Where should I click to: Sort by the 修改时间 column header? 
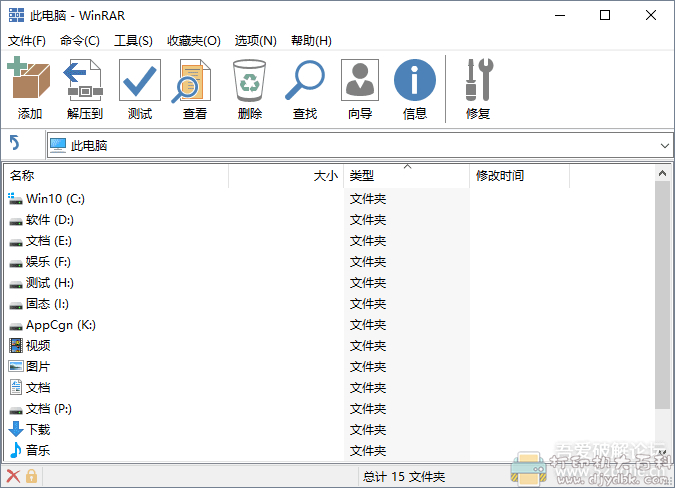520,176
